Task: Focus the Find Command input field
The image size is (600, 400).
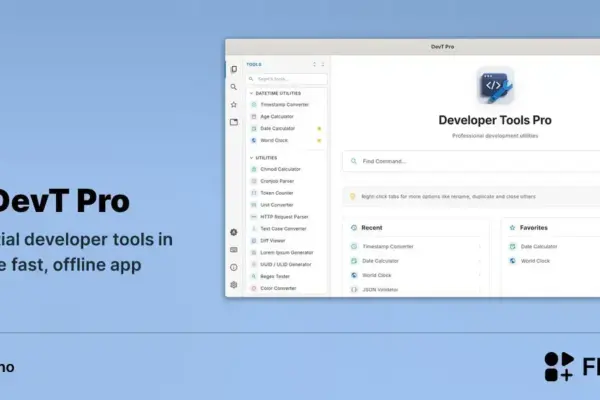Action: click(471, 161)
